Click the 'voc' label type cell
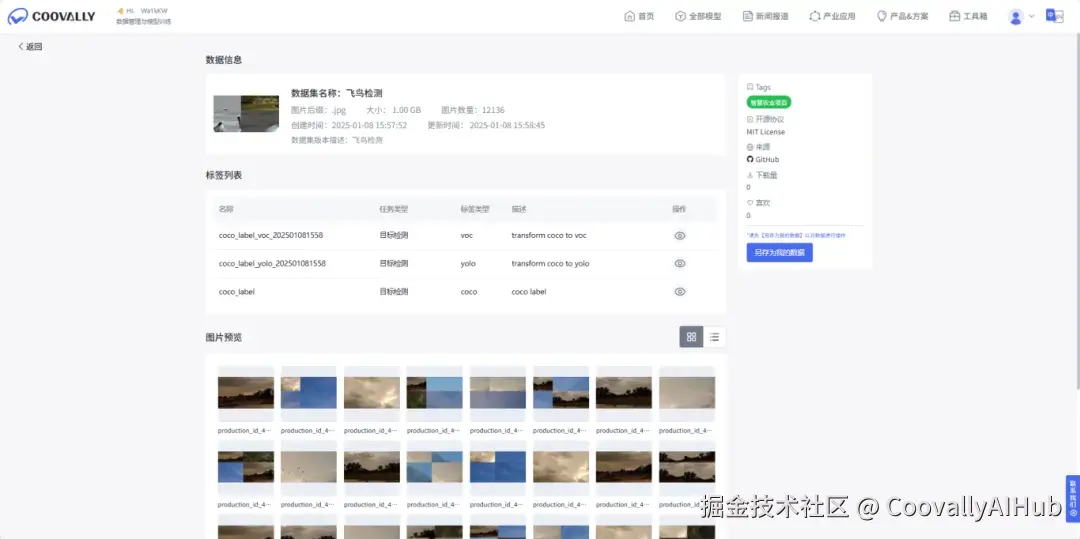This screenshot has height=539, width=1080. click(x=467, y=235)
